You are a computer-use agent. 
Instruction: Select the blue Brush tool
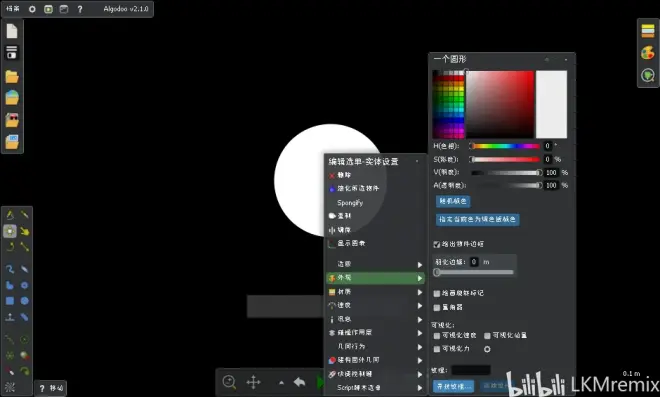point(10,269)
